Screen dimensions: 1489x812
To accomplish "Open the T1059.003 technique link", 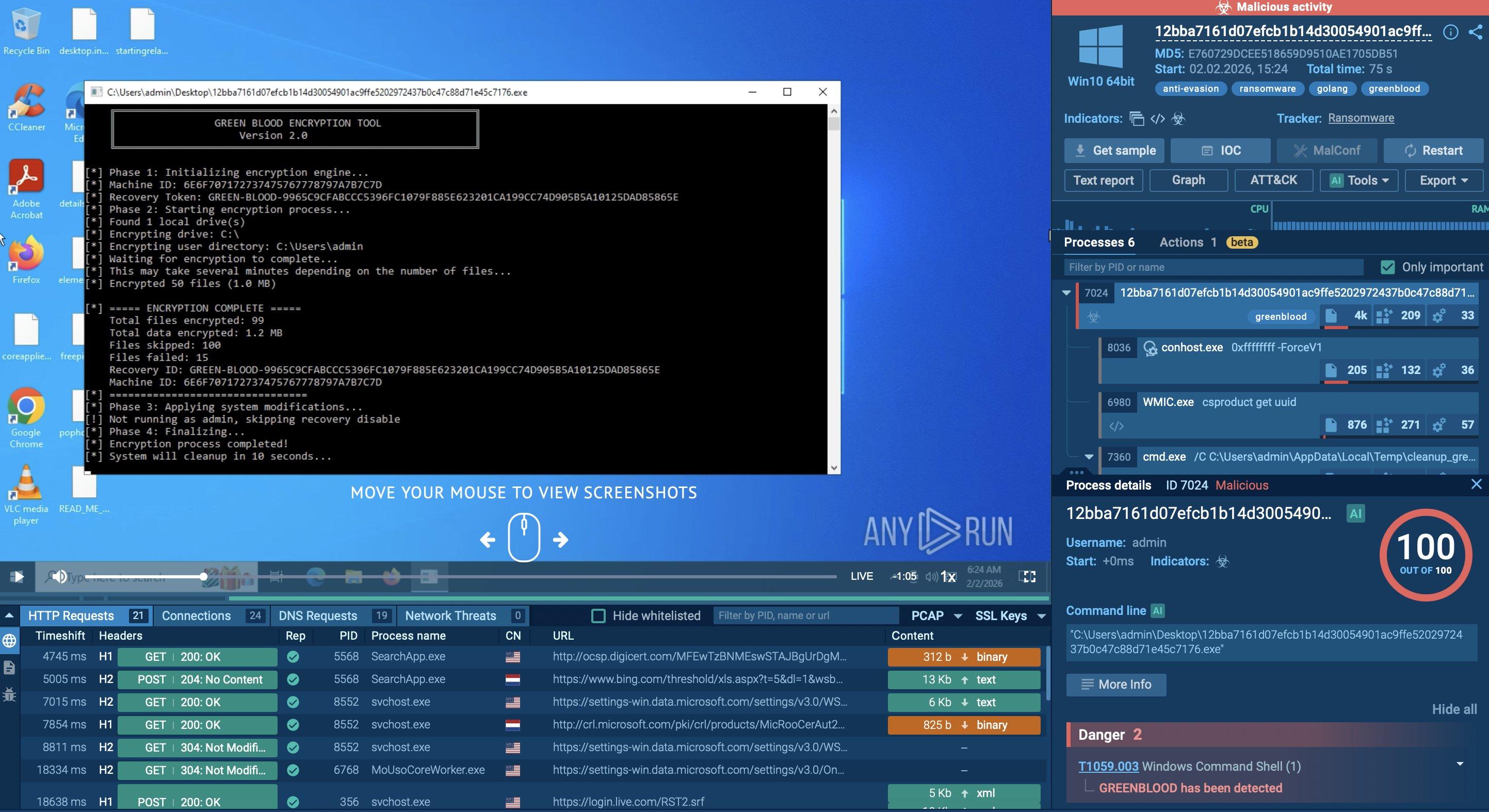I will [x=1108, y=766].
